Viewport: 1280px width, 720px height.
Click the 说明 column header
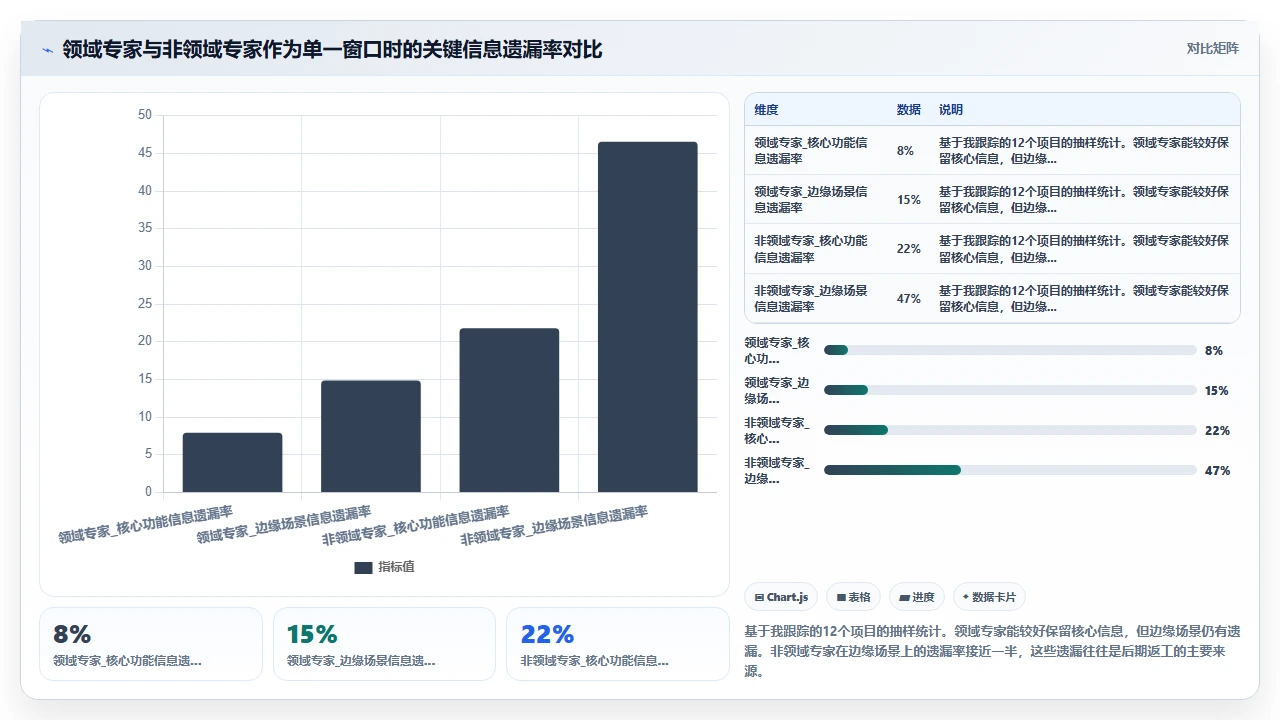click(x=951, y=110)
